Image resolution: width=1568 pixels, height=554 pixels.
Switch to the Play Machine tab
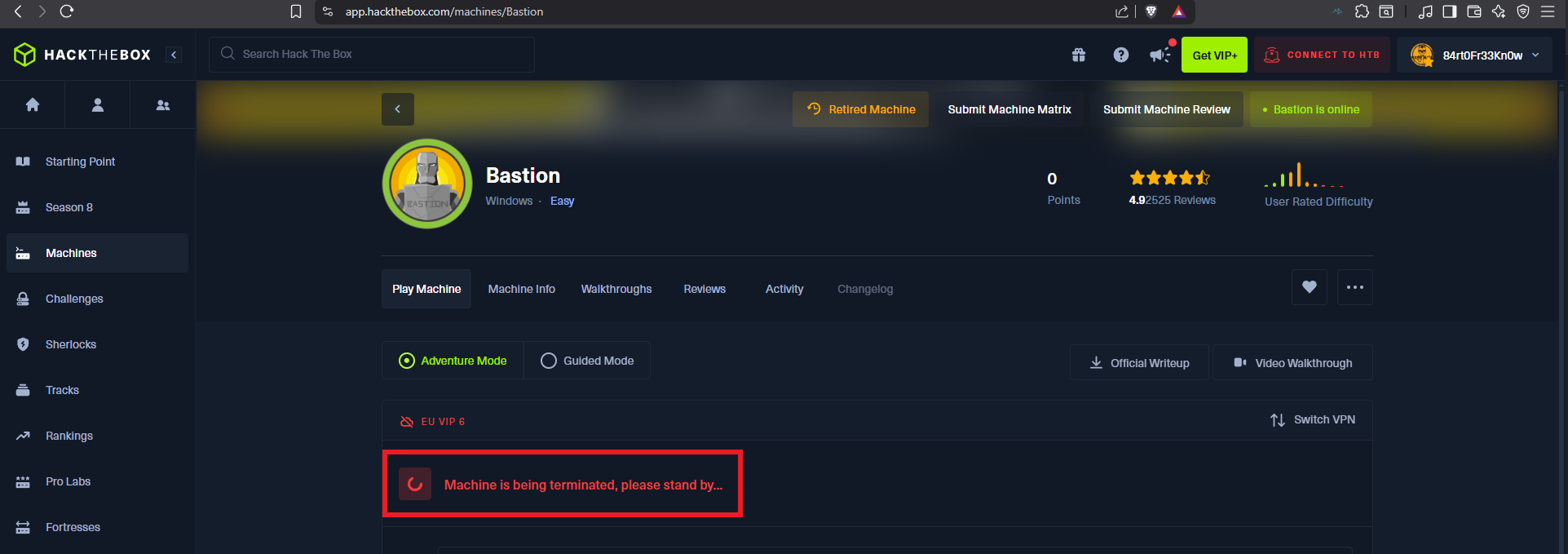(x=426, y=289)
